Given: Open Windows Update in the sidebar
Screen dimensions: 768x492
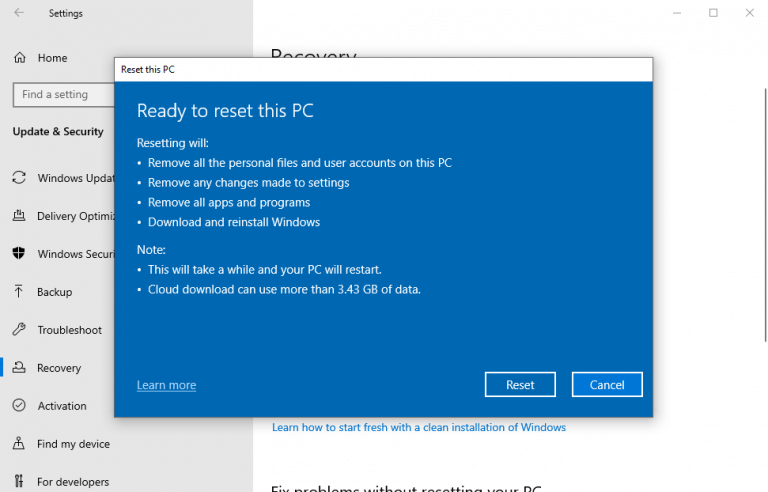Looking at the screenshot, I should (x=76, y=178).
